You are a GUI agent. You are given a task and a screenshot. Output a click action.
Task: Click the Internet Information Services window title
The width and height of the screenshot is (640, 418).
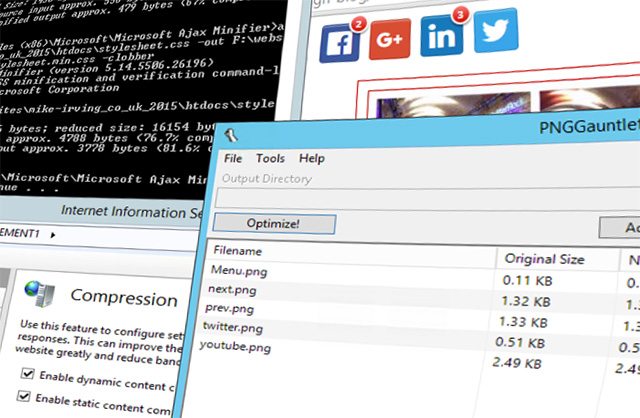point(131,212)
